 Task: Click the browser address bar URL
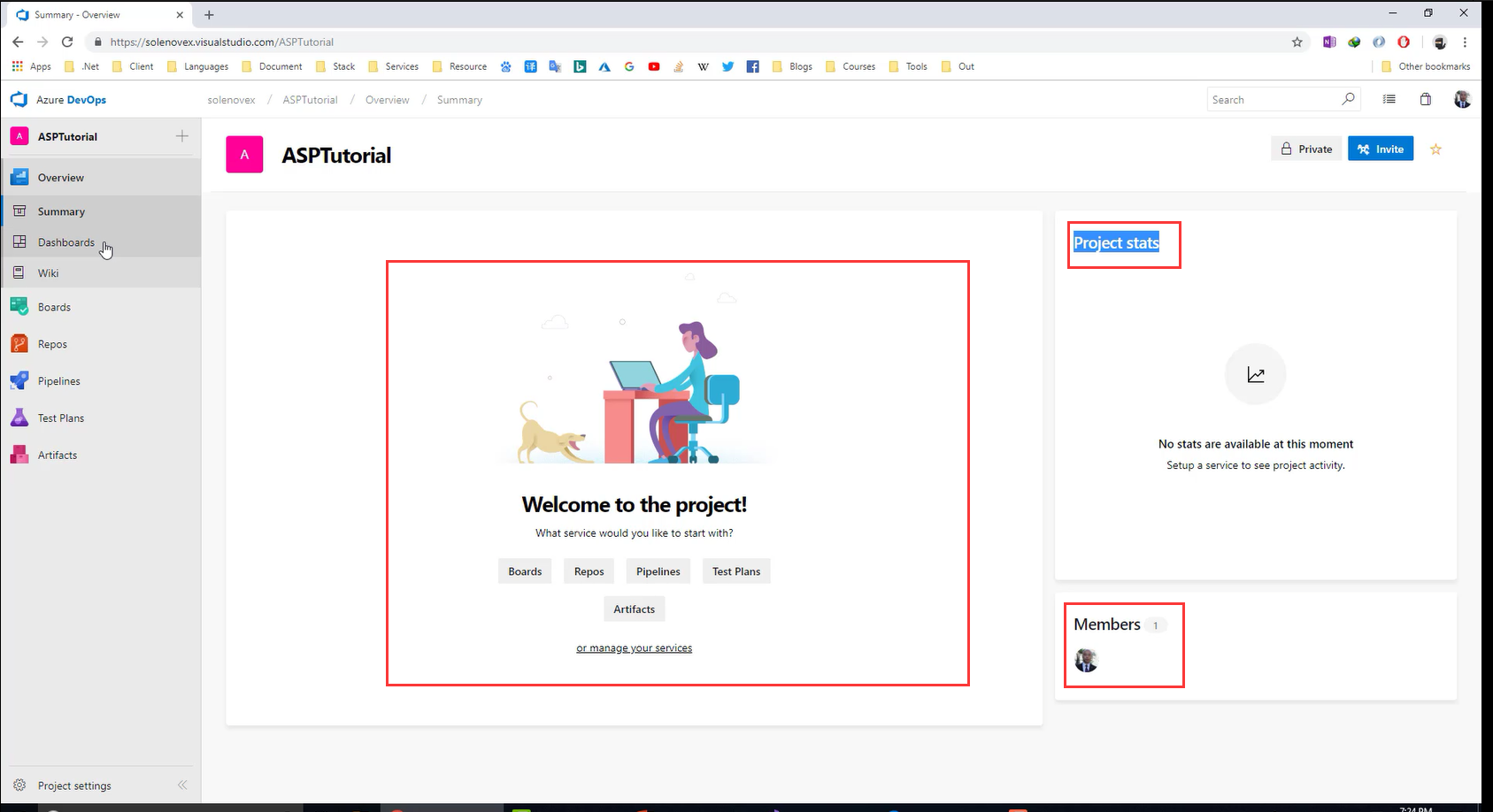222,42
